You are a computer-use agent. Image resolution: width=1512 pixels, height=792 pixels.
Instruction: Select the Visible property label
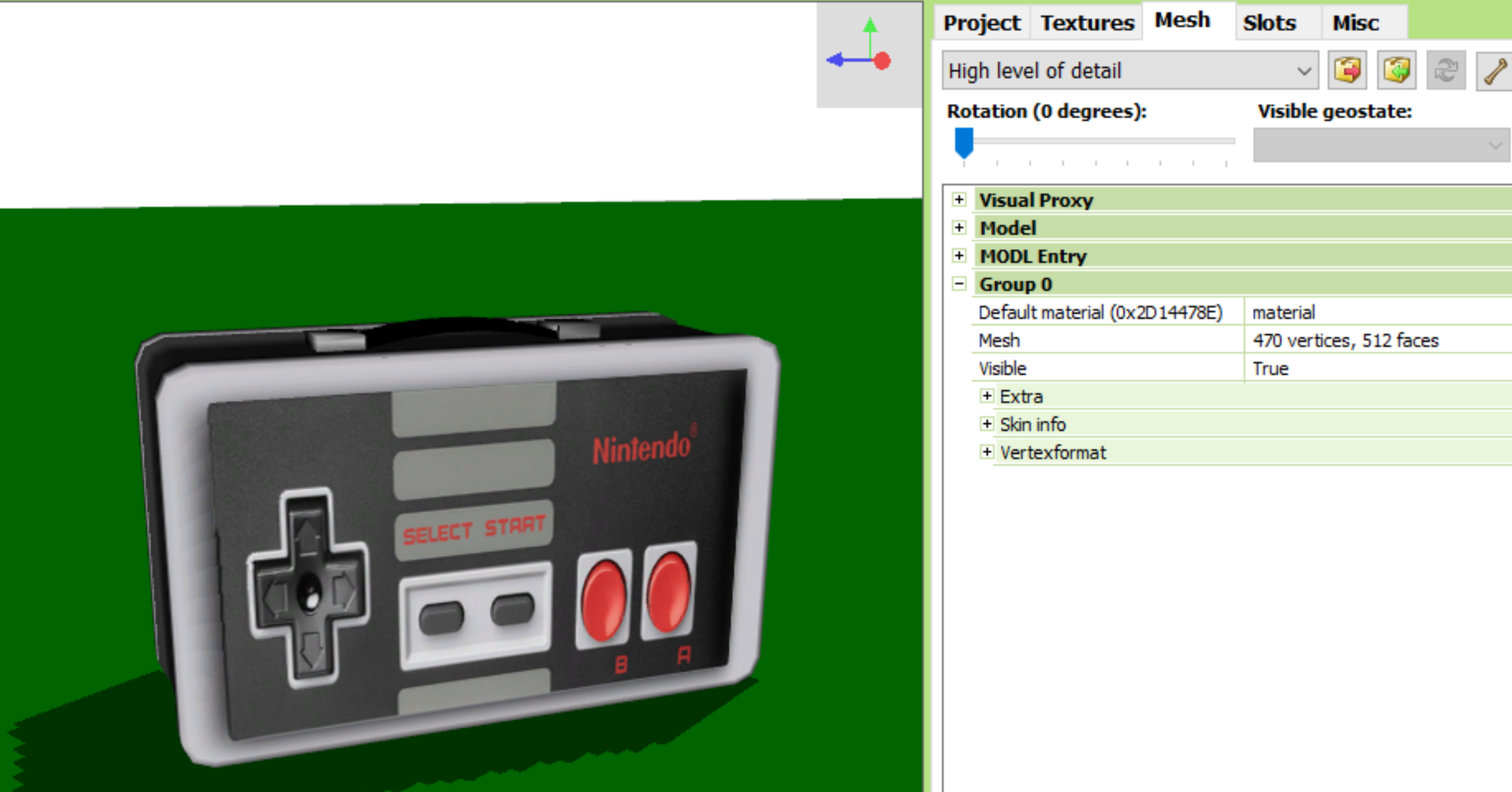[1002, 368]
